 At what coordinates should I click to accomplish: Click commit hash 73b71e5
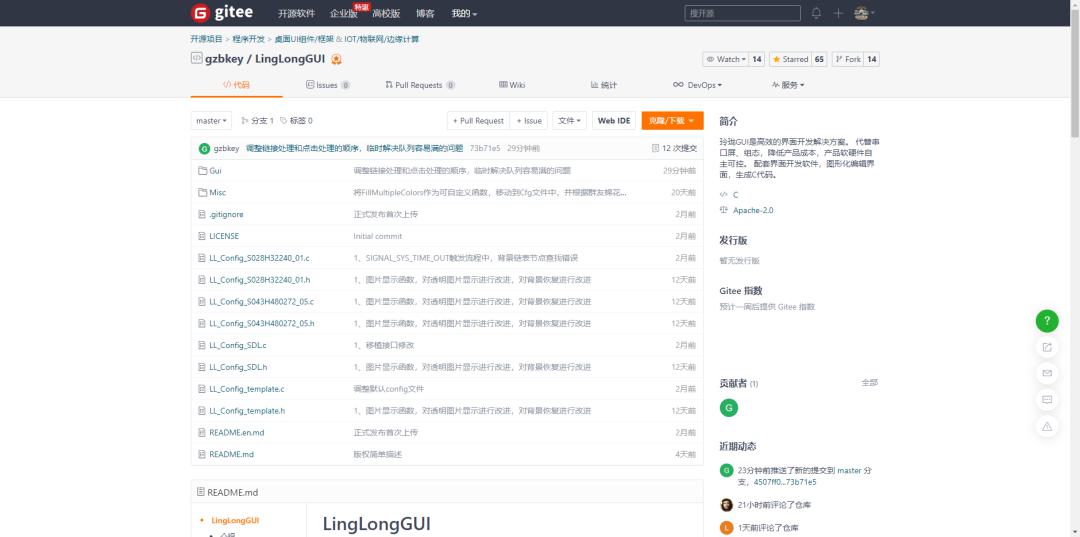click(x=485, y=149)
